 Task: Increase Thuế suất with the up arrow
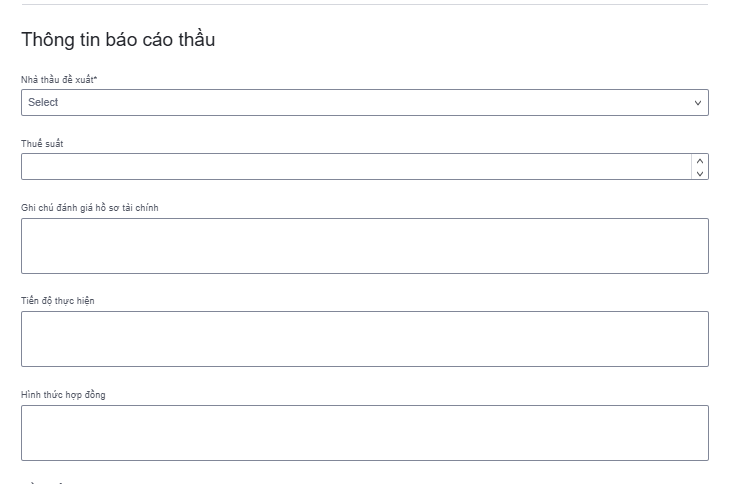point(700,160)
